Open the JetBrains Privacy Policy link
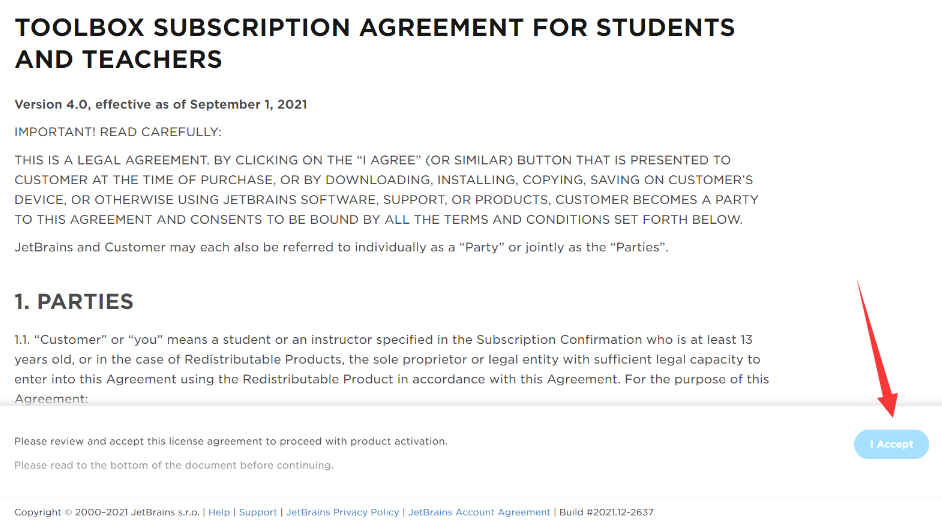This screenshot has width=942, height=521. [343, 512]
